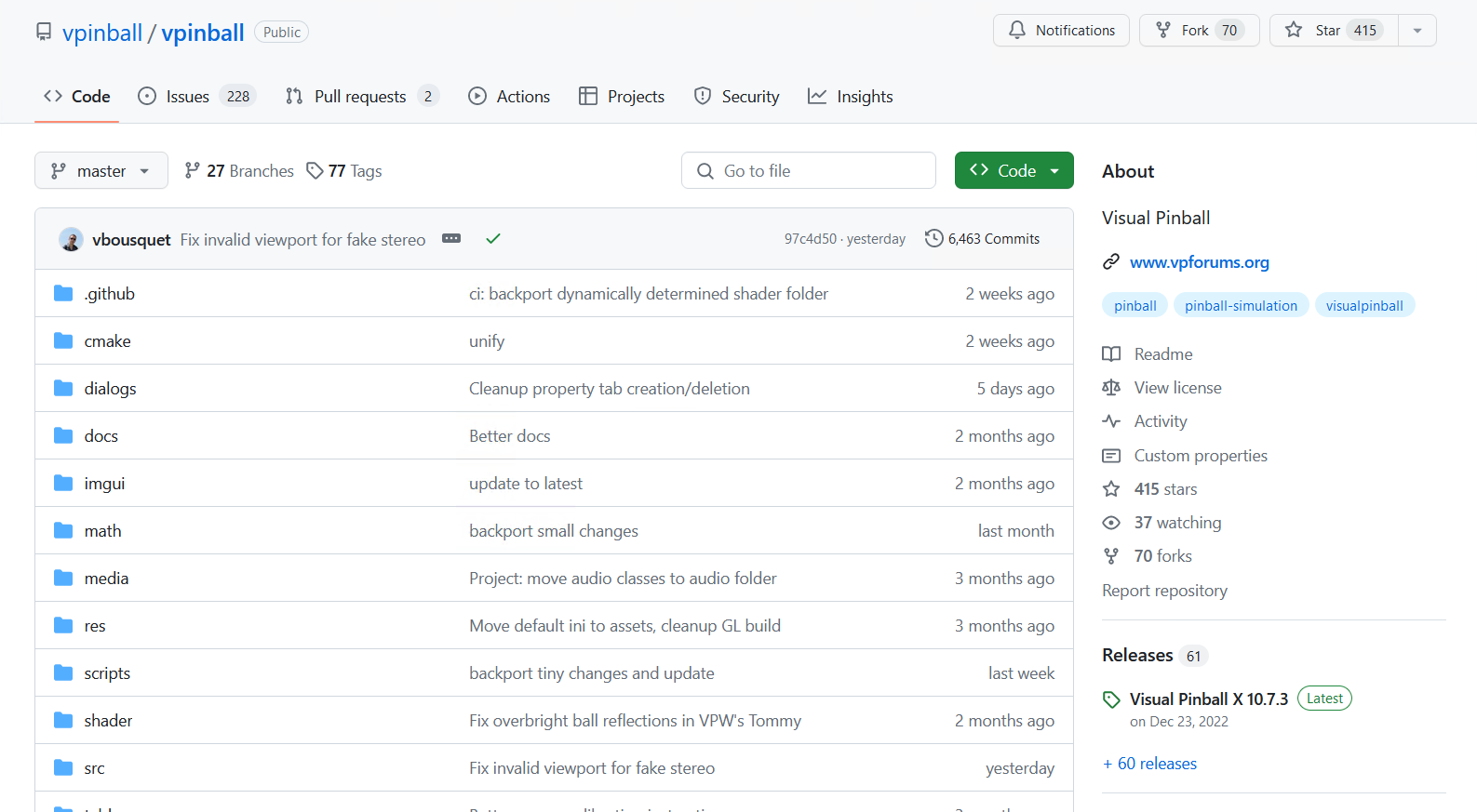The height and width of the screenshot is (812, 1477).
Task: Open the Issues tab
Action: (x=197, y=97)
